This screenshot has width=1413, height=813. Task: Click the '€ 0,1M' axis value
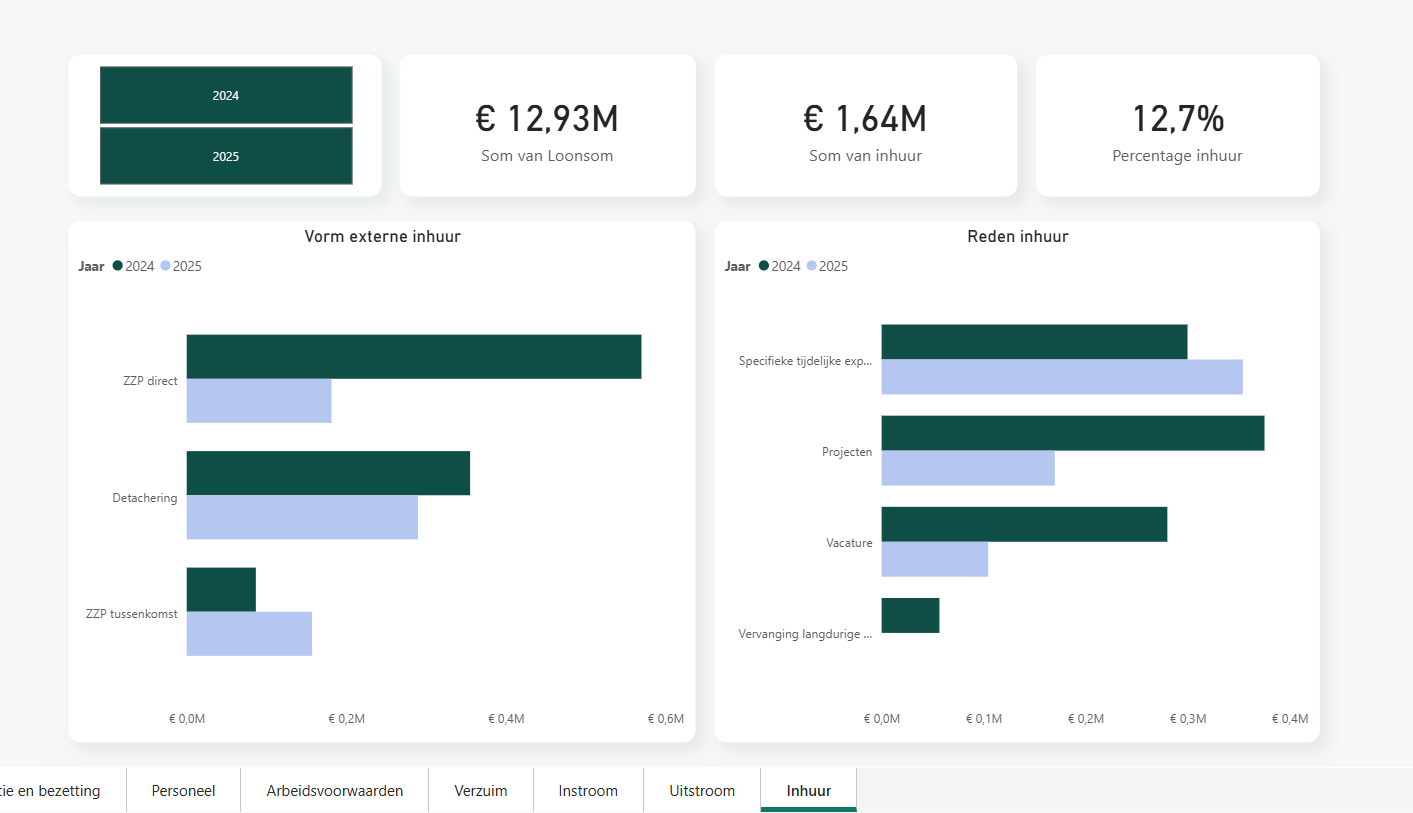[x=984, y=719]
